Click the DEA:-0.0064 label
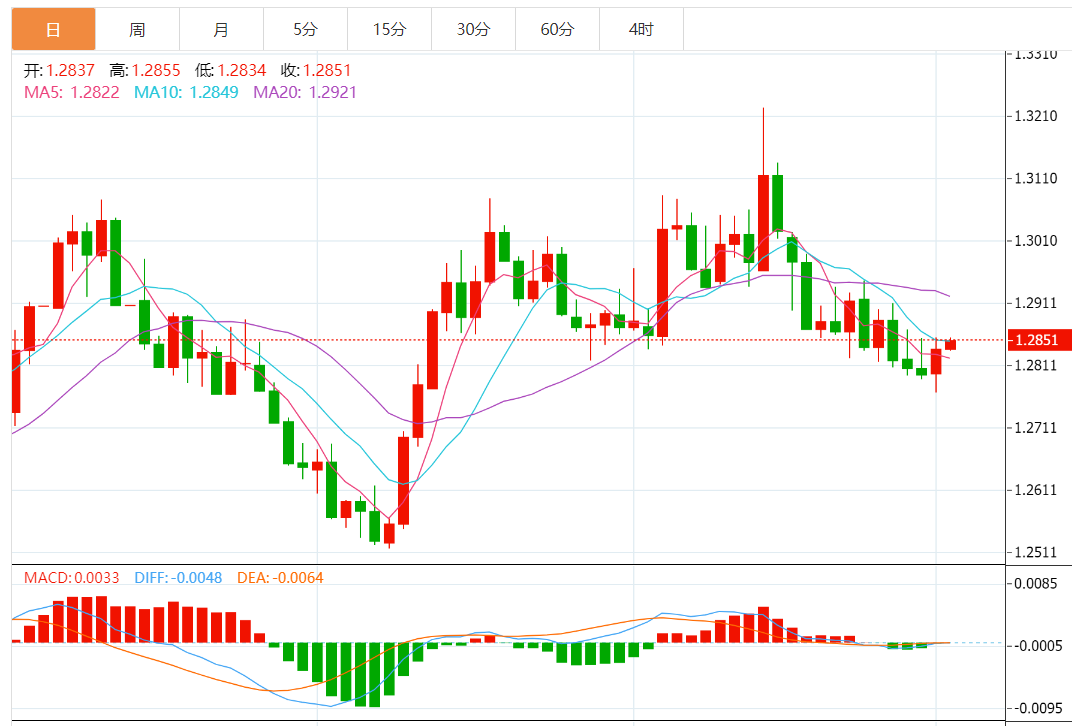 click(280, 578)
